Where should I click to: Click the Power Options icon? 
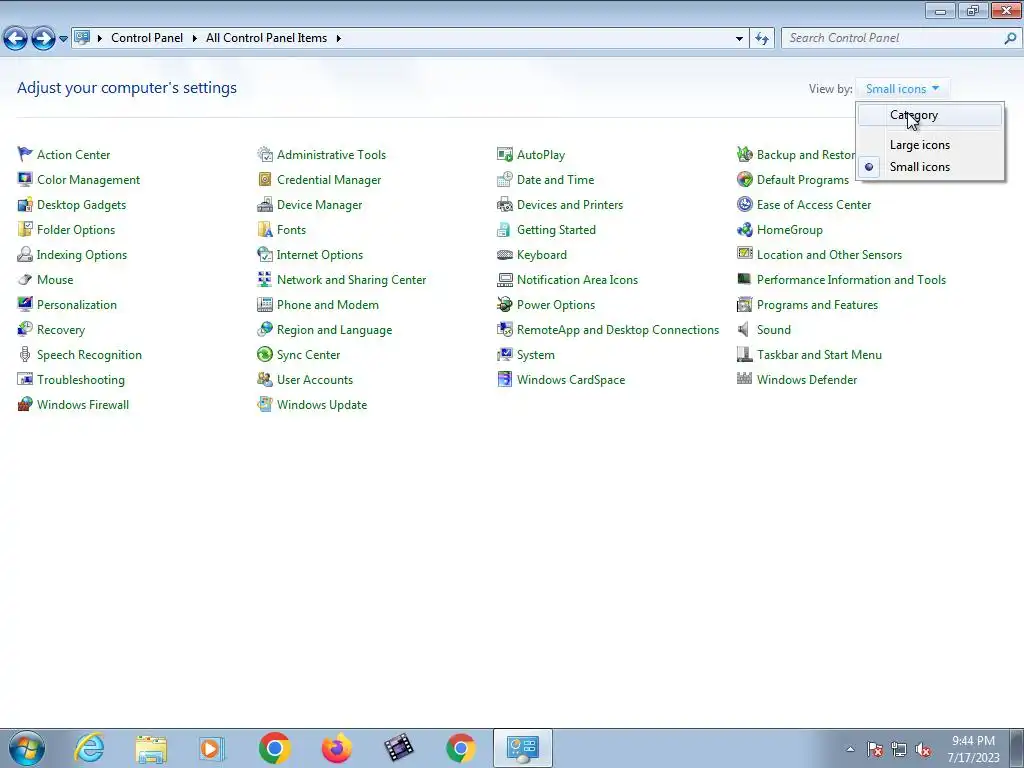(505, 304)
